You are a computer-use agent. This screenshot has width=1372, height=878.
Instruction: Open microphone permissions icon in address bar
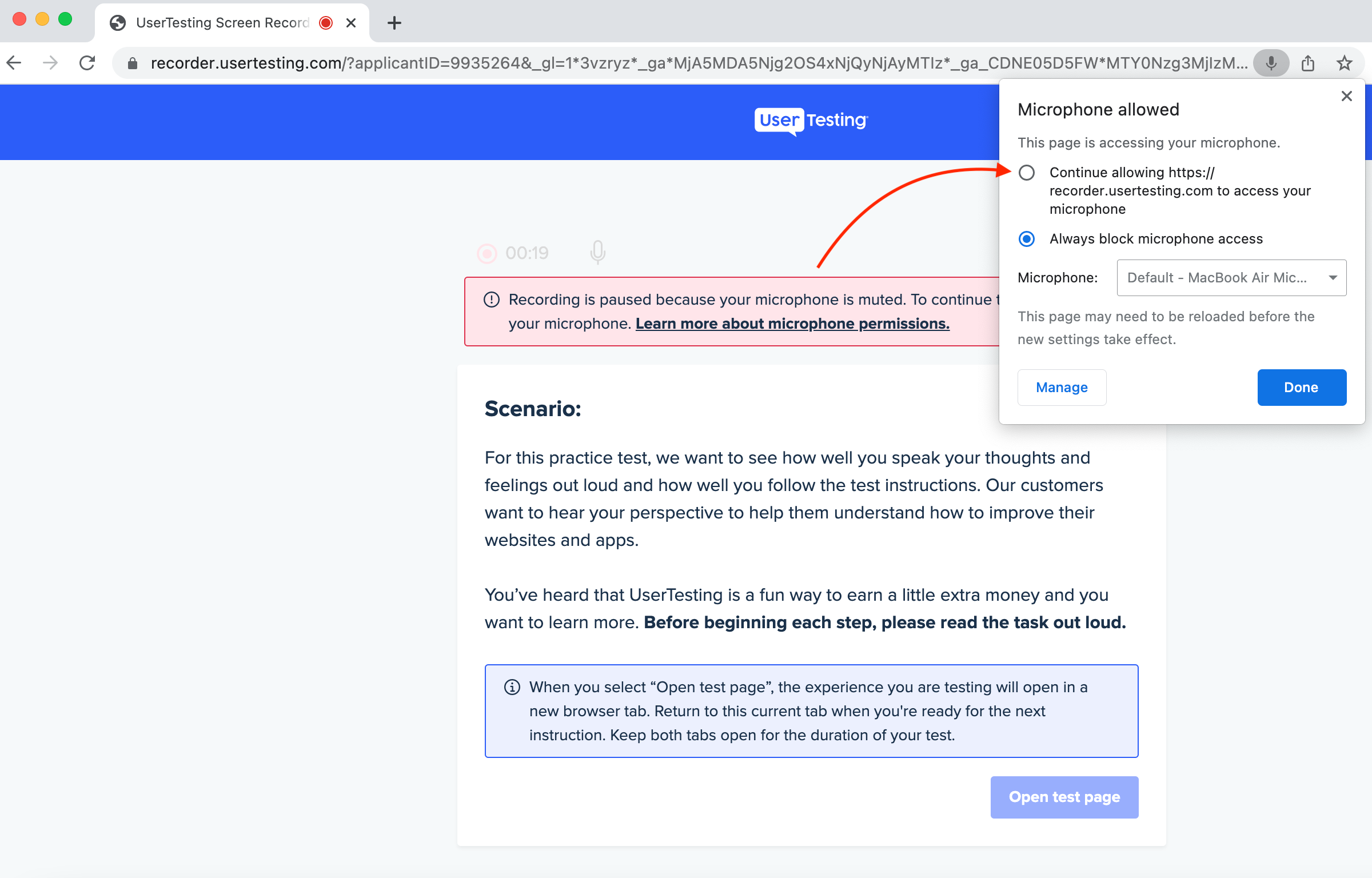coord(1271,63)
